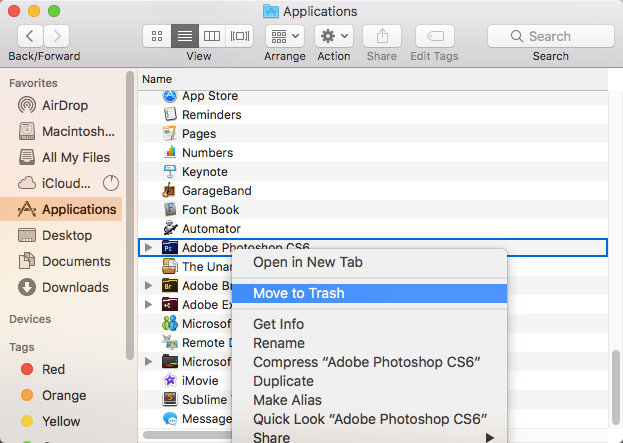
Task: Open Downloads in the sidebar
Action: pos(61,287)
